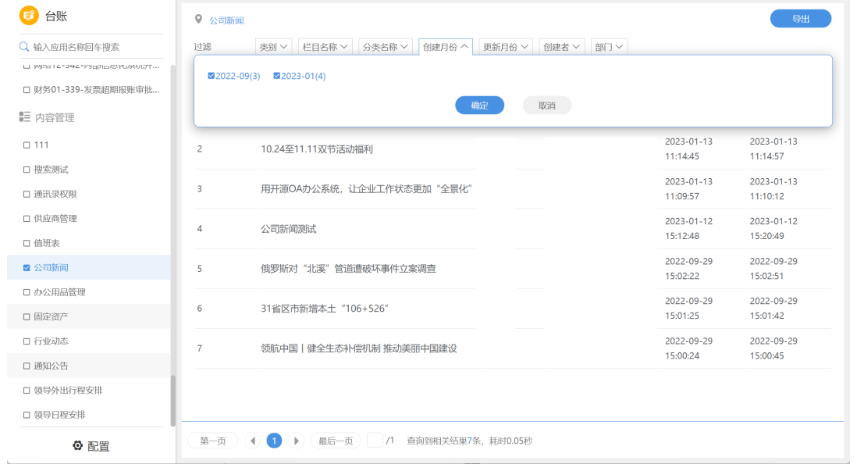Viewport: 856px width, 468px height.
Task: Click the gear icon next to 配置
Action: coord(78,446)
